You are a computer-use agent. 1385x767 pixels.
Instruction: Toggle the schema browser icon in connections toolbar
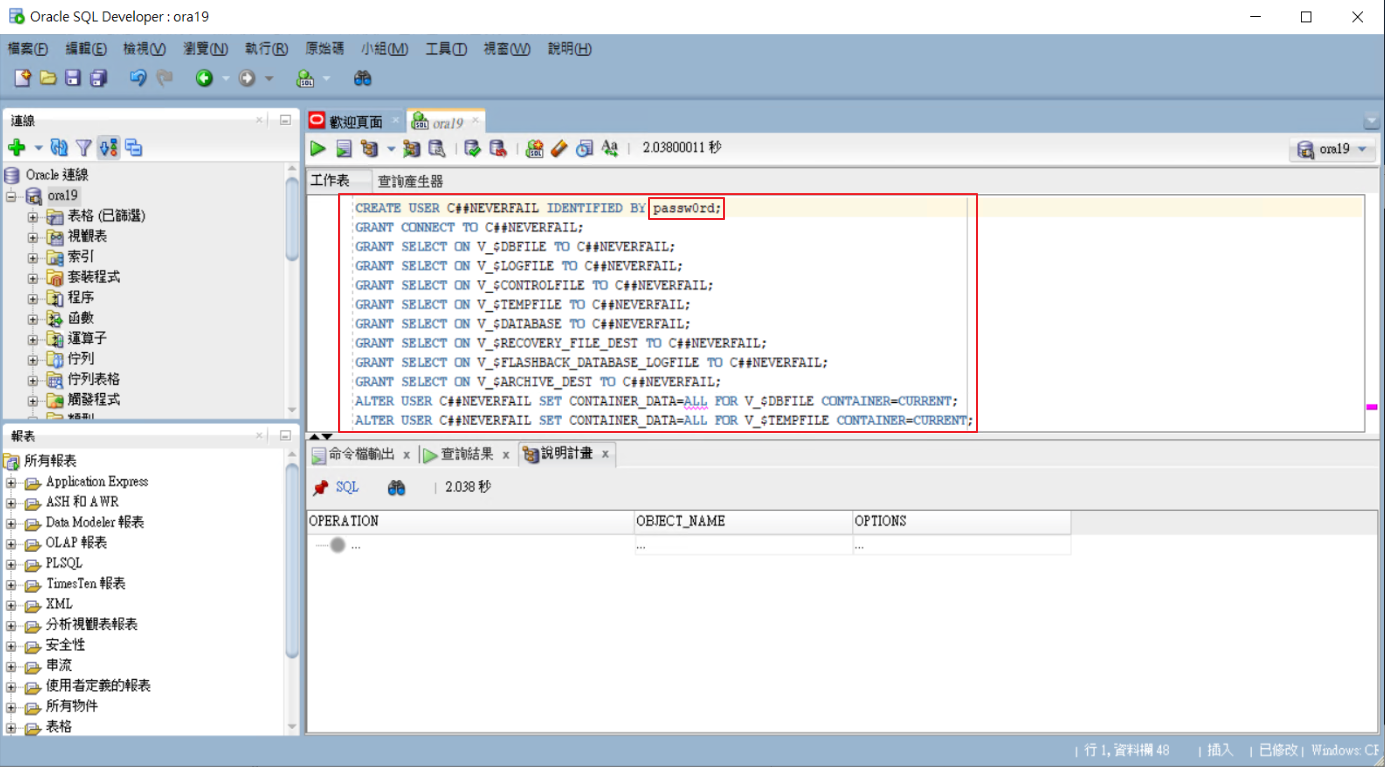click(x=108, y=148)
